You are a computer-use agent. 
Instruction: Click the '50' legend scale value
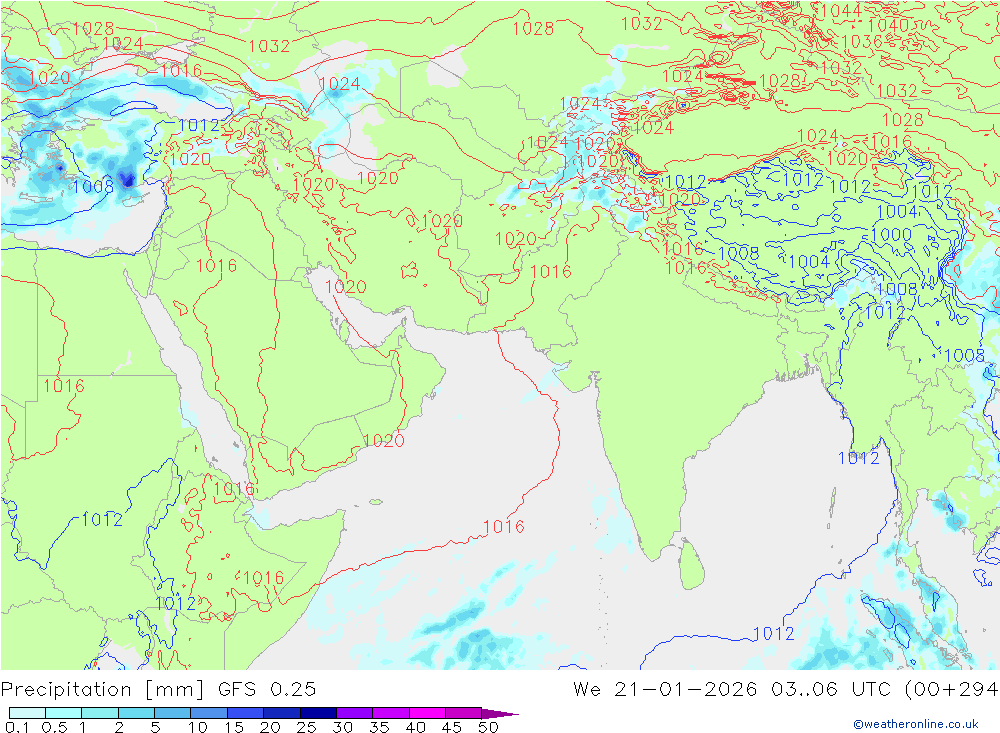[x=488, y=727]
